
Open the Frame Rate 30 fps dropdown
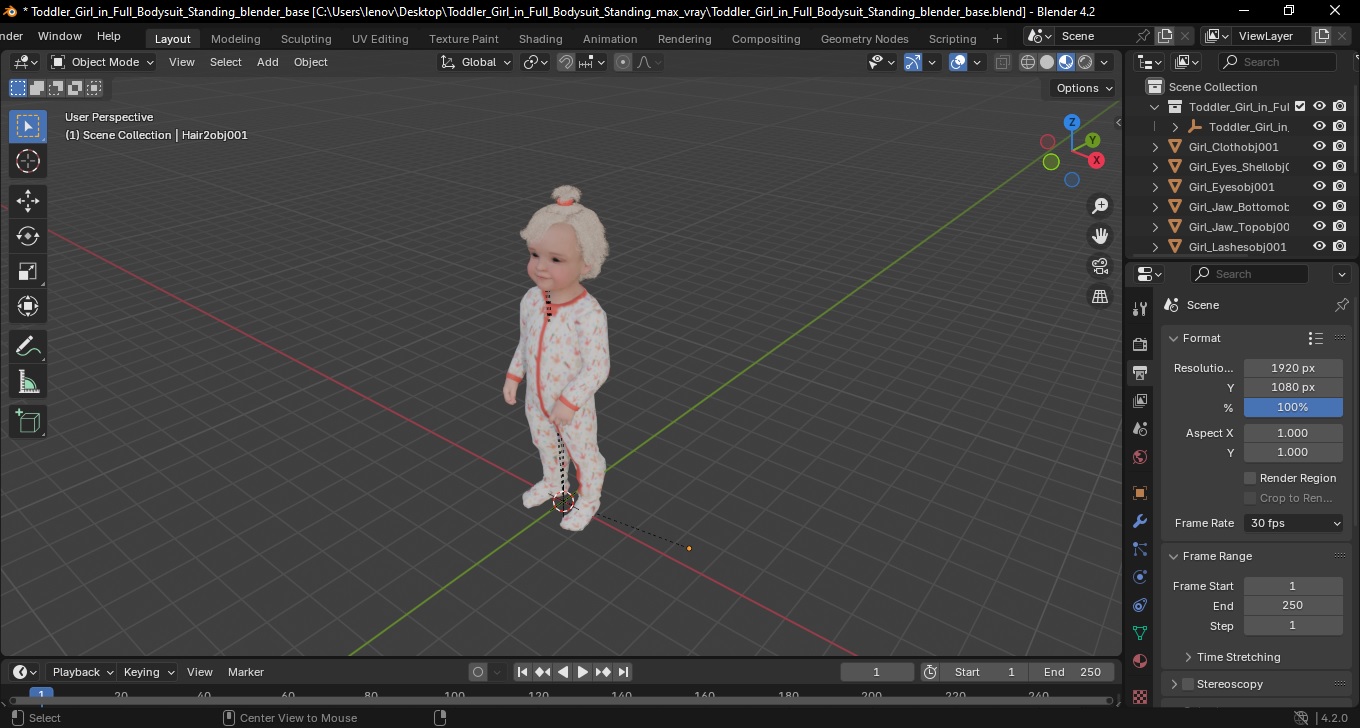[x=1294, y=523]
